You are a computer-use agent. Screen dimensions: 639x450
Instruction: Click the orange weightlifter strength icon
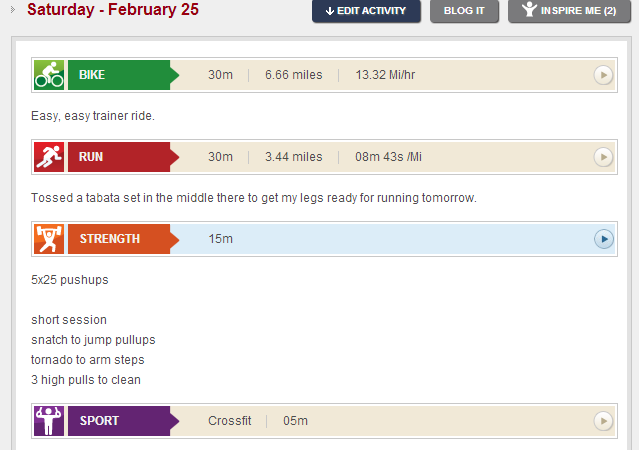pos(49,239)
